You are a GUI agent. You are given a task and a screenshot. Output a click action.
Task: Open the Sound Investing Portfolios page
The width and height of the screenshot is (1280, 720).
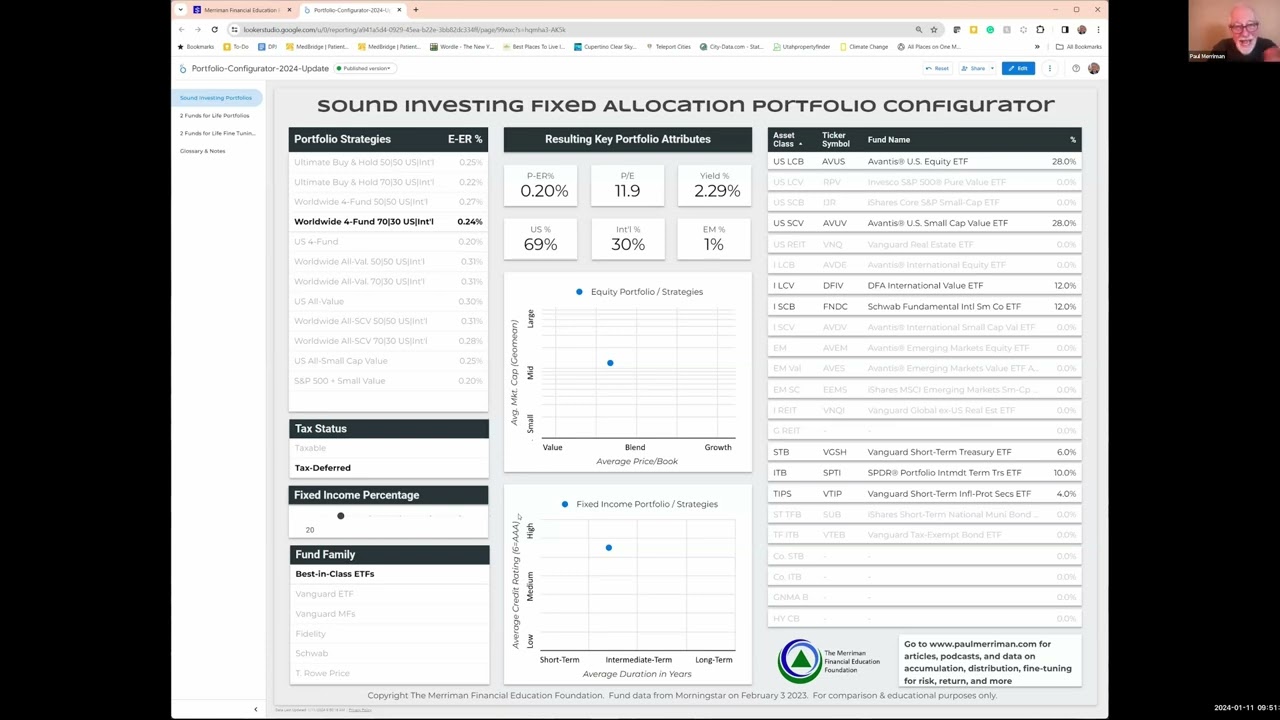pyautogui.click(x=216, y=98)
